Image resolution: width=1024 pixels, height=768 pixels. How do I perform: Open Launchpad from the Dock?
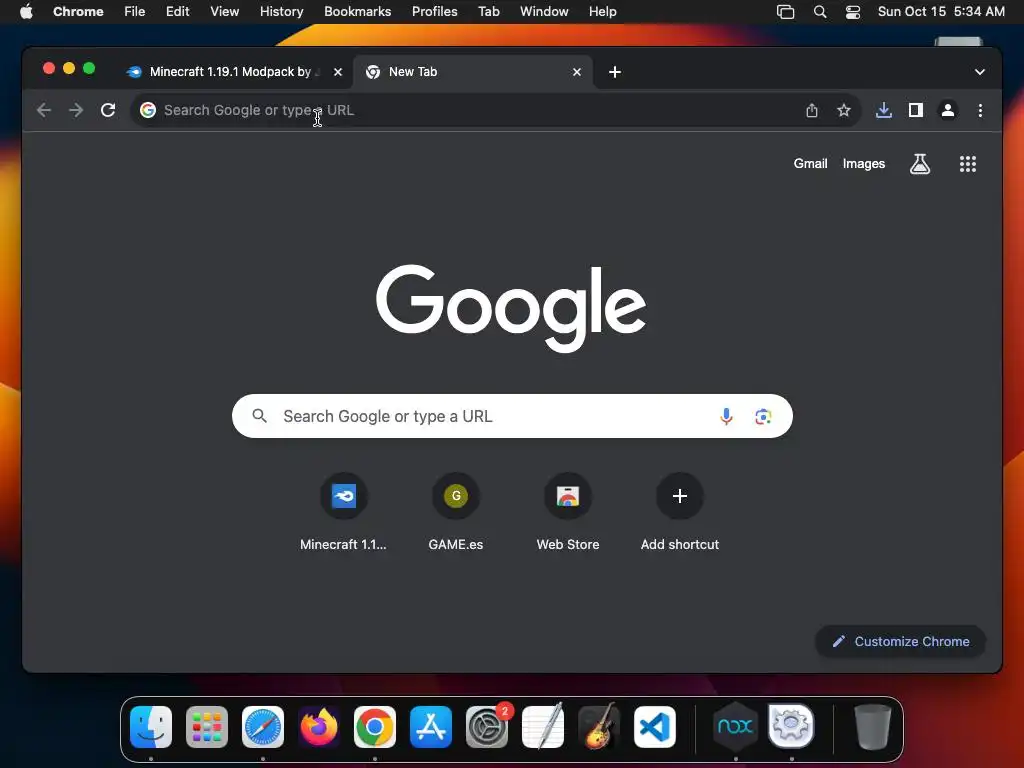[x=207, y=727]
